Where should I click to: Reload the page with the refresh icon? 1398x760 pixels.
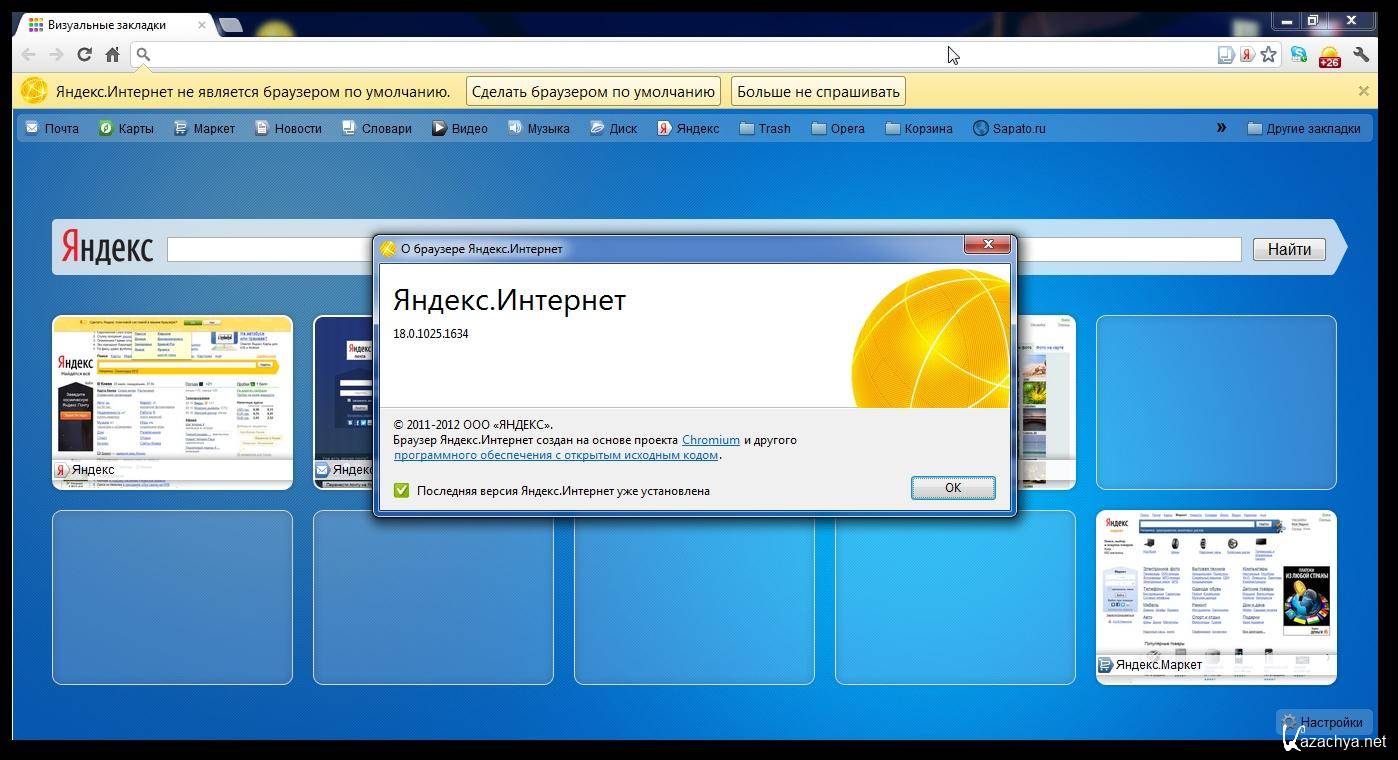click(x=84, y=55)
